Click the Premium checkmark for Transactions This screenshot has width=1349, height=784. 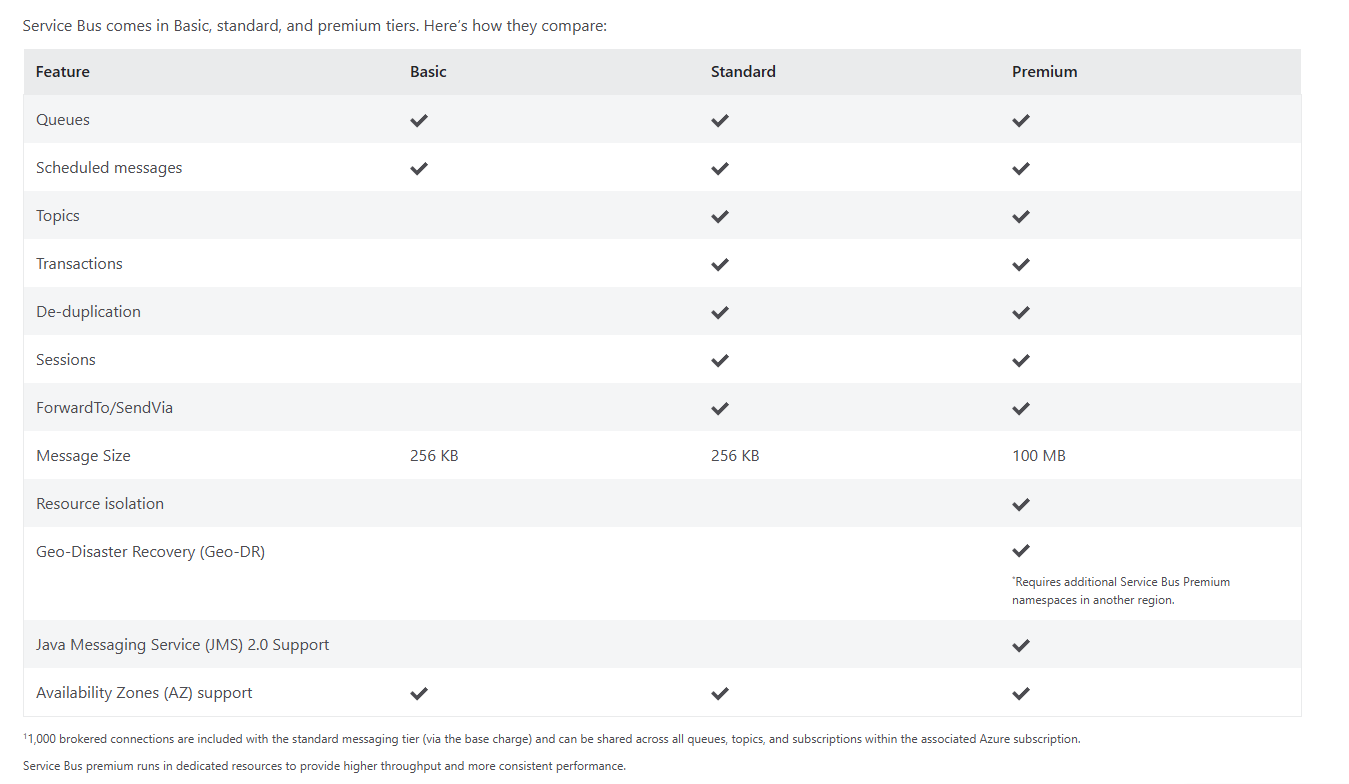pos(1021,264)
